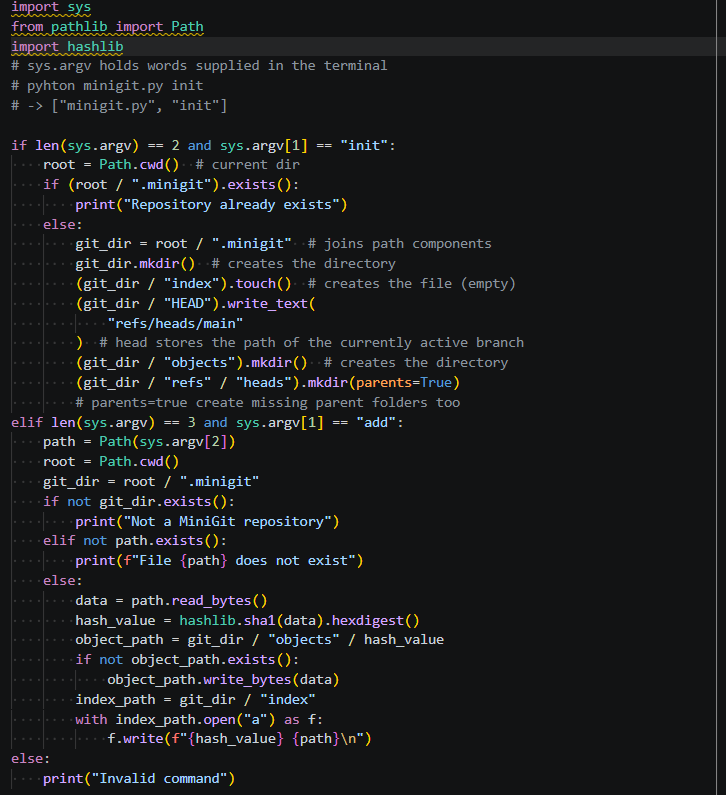Click the "Repository already exists" print line
Image resolution: width=726 pixels, height=795 pixels.
[211, 204]
